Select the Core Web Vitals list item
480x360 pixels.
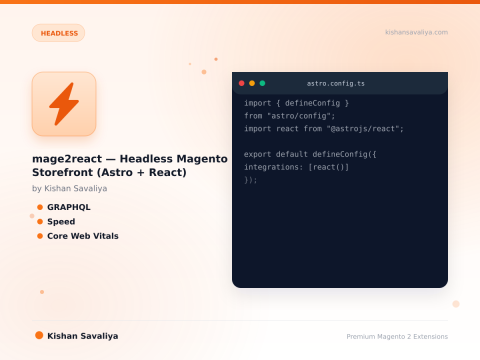click(83, 236)
